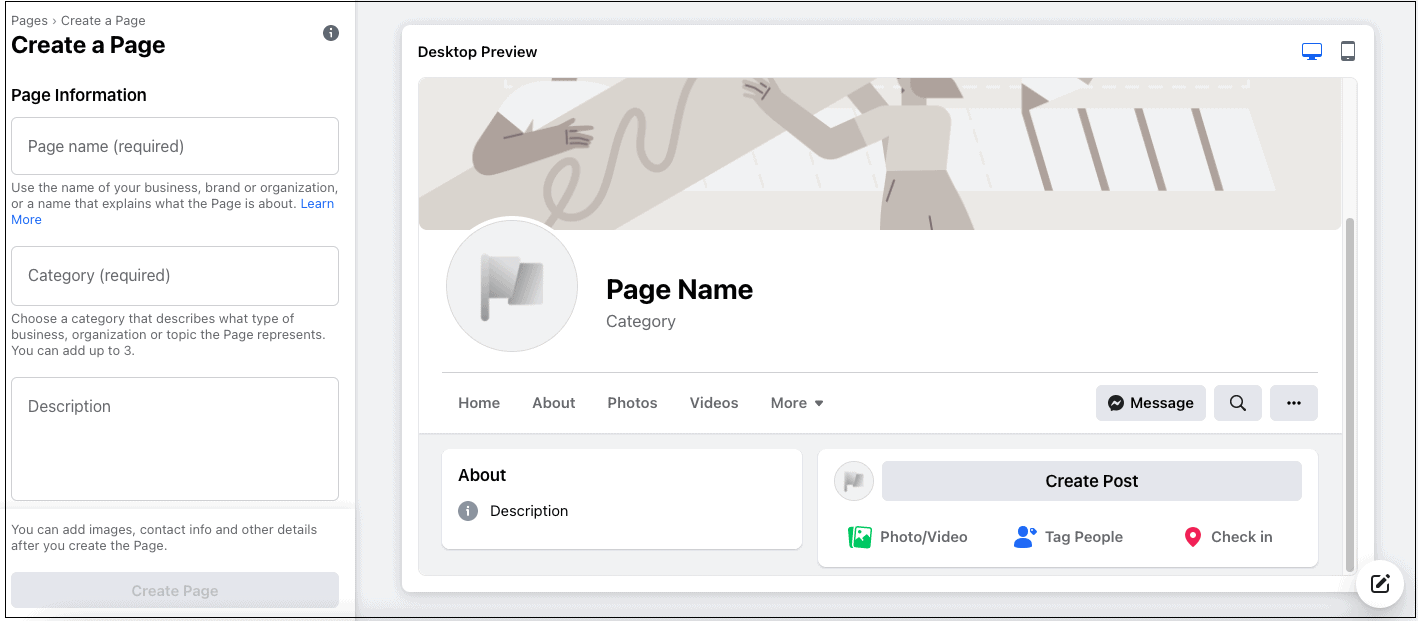Click the disabled Create Page button
Image resolution: width=1418 pixels, height=621 pixels.
[x=175, y=591]
